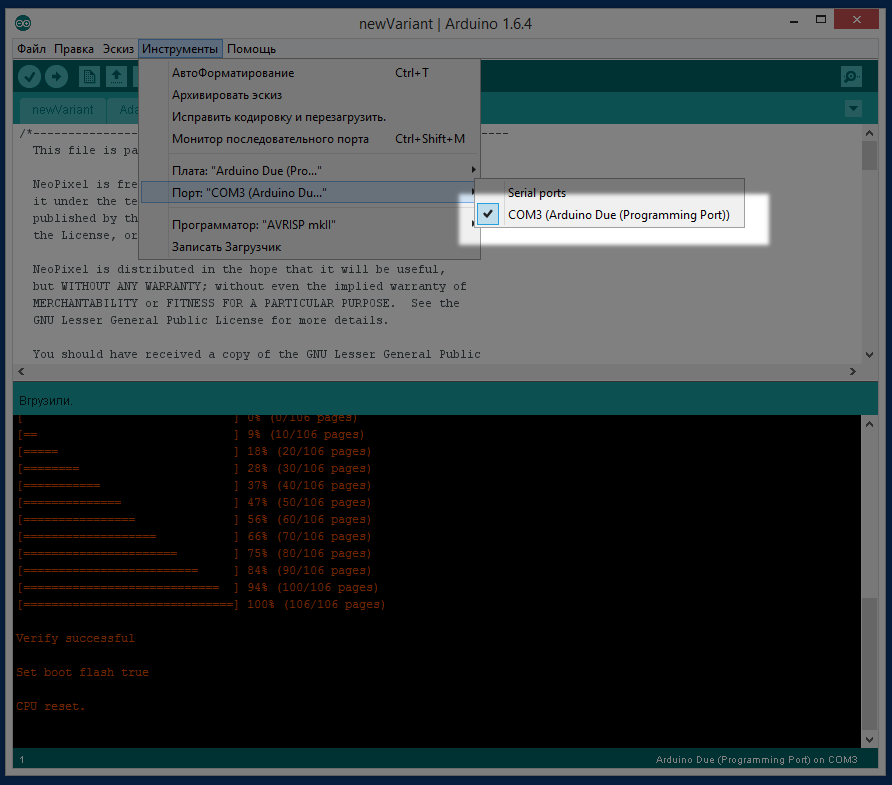
Task: Choose Архивировать эскиз entry
Action: pyautogui.click(x=310, y=95)
